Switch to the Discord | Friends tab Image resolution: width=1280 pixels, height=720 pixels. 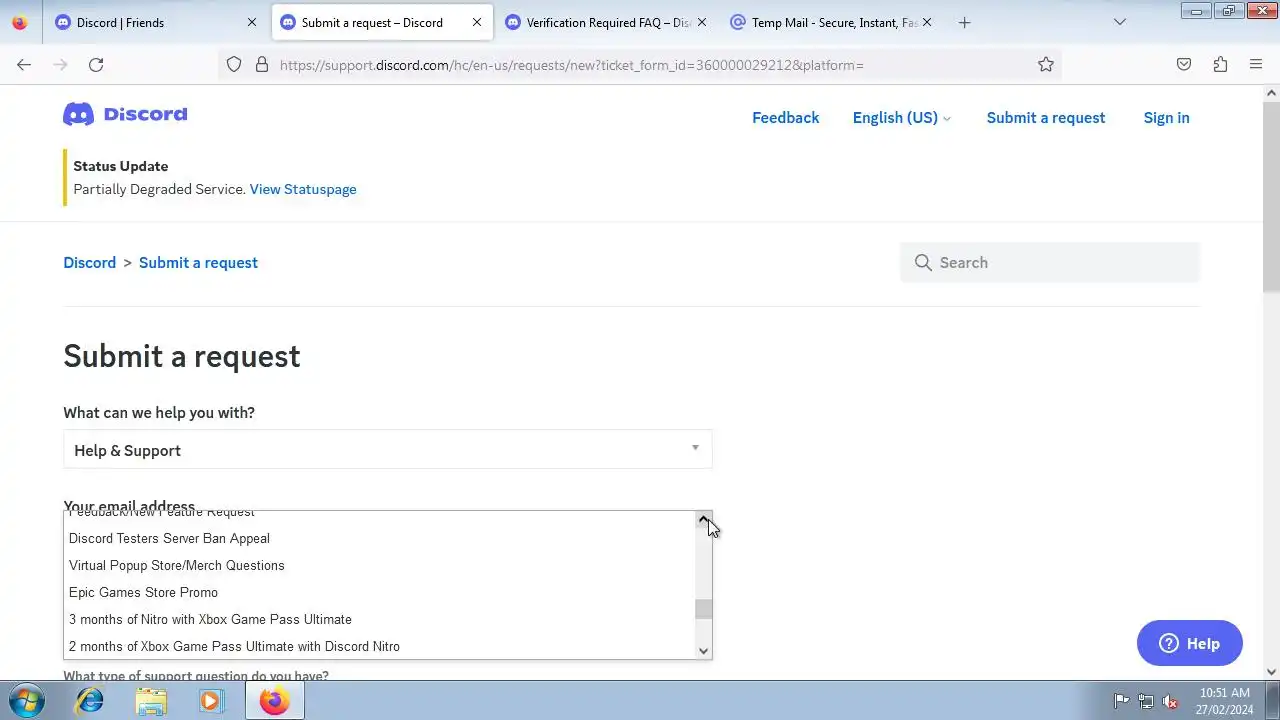pyautogui.click(x=155, y=22)
